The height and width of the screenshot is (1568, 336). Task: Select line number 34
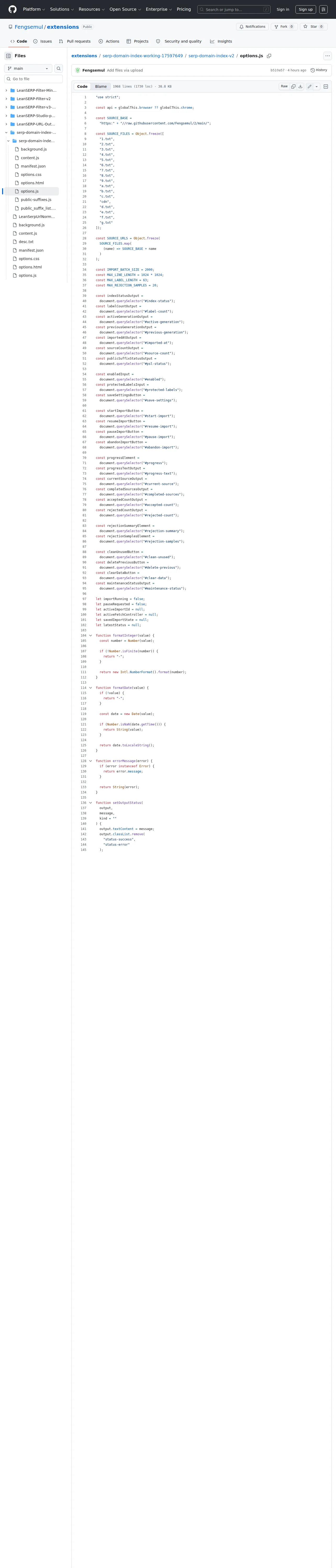coord(84,270)
